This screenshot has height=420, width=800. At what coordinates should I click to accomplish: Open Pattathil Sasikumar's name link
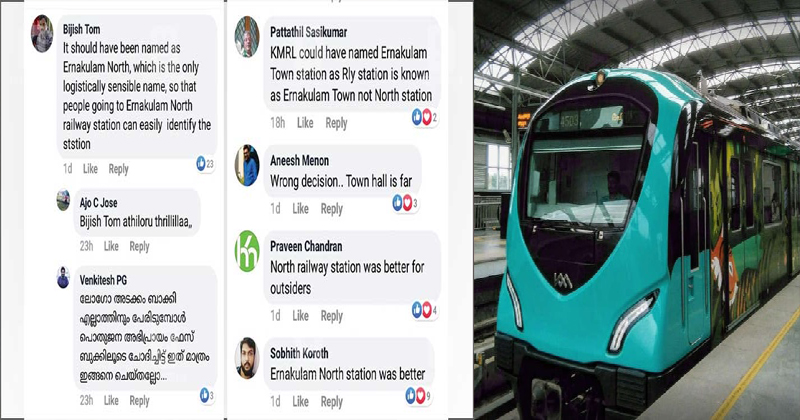tap(308, 32)
